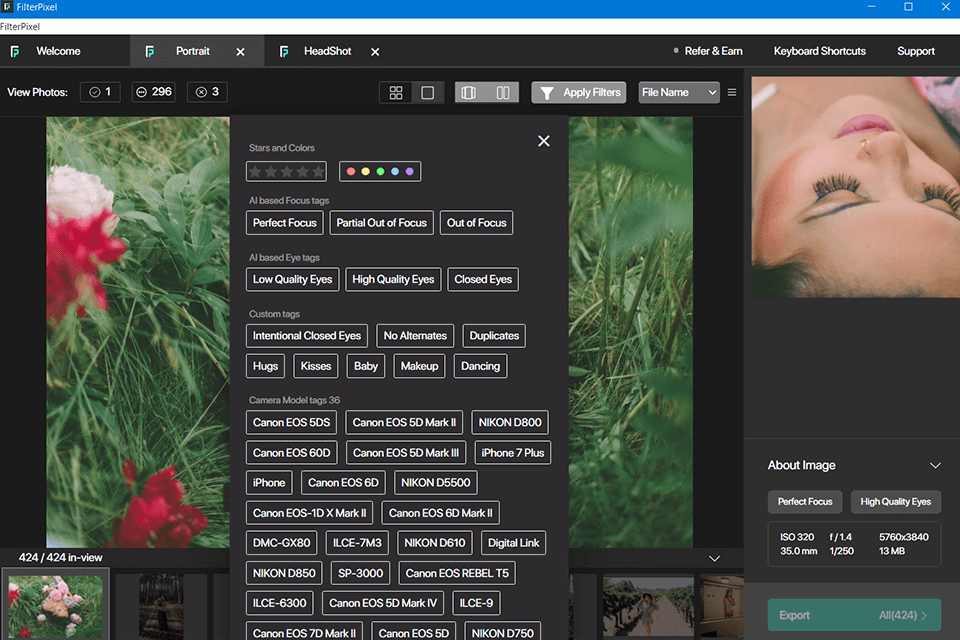Filter by Canon EOS 5DS camera

(291, 423)
